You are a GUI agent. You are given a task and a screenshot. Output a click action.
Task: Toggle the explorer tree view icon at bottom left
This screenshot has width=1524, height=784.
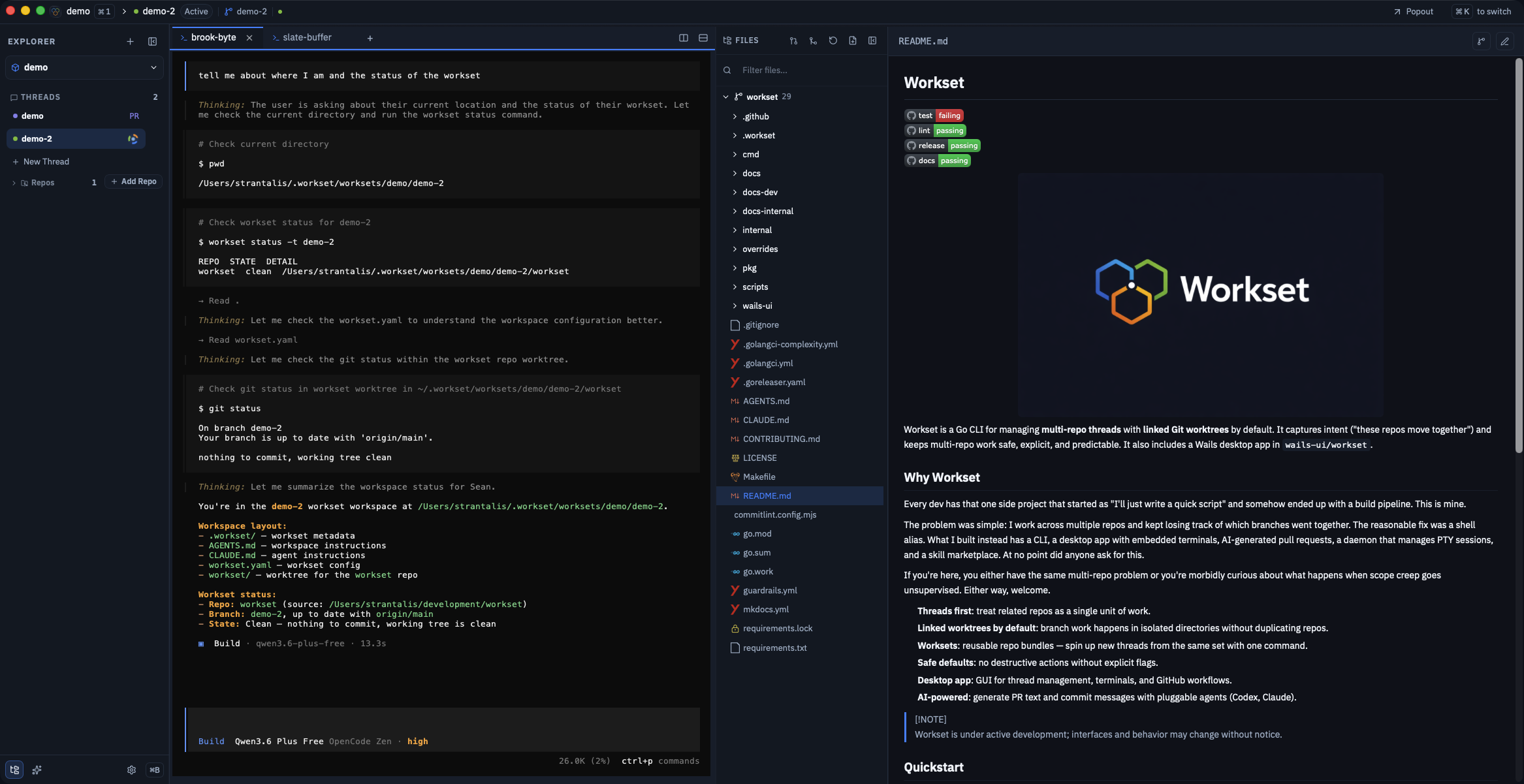(x=14, y=770)
